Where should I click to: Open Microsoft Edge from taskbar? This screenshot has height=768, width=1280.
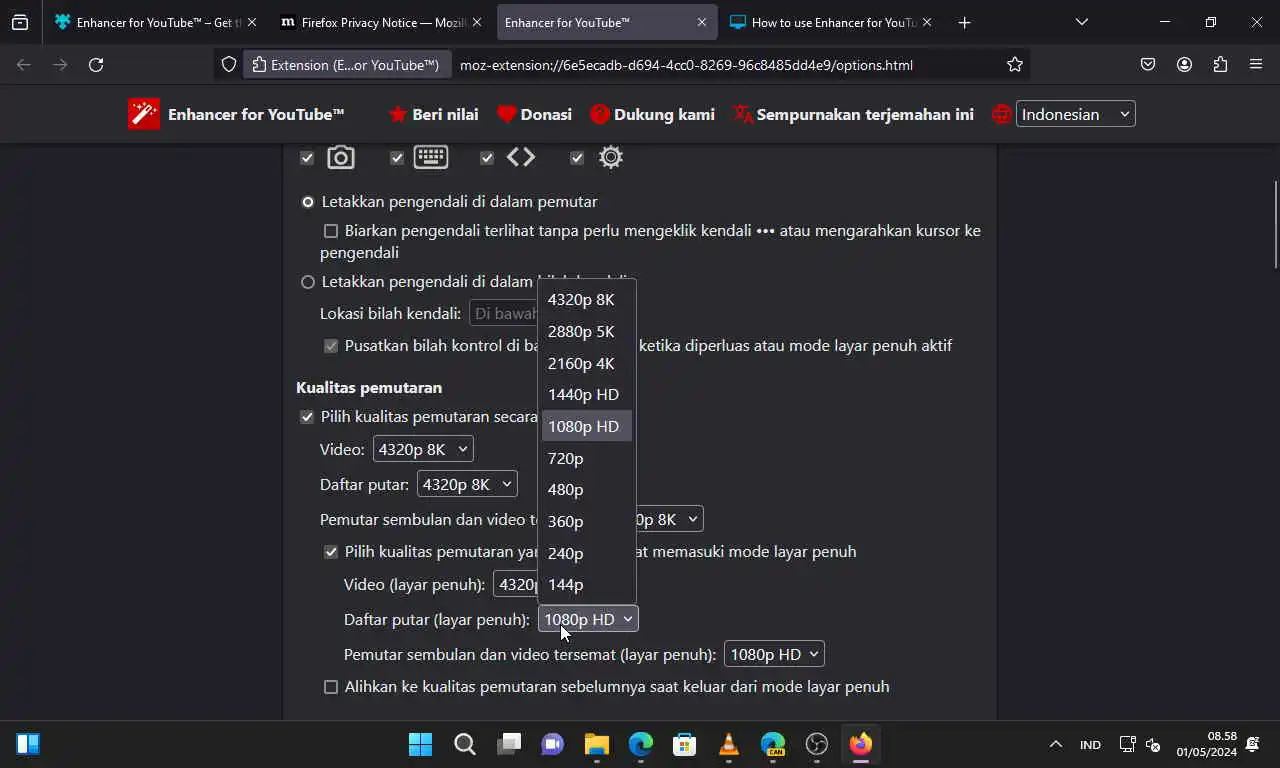[641, 744]
